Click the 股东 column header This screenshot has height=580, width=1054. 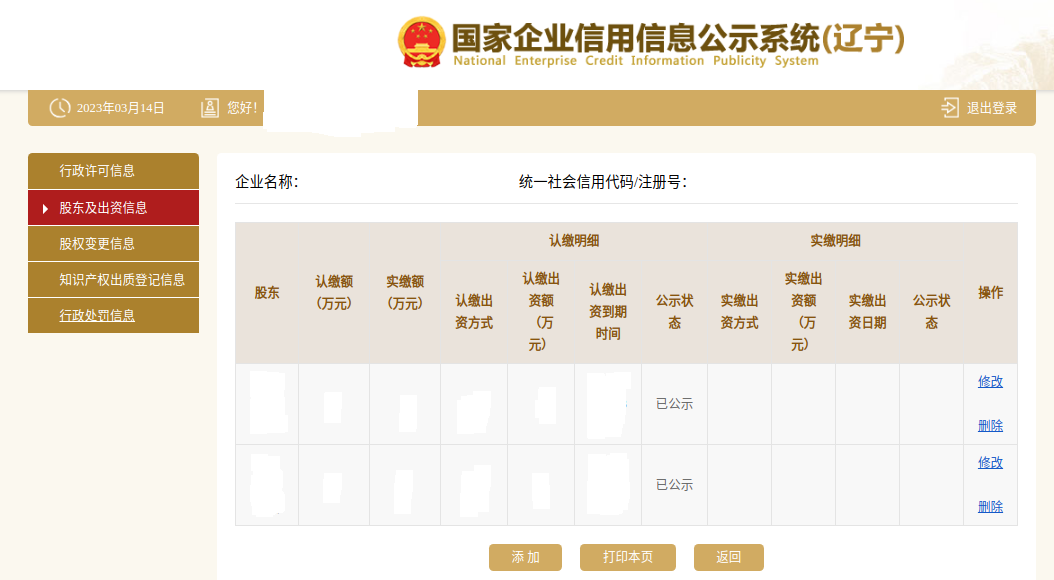(267, 292)
